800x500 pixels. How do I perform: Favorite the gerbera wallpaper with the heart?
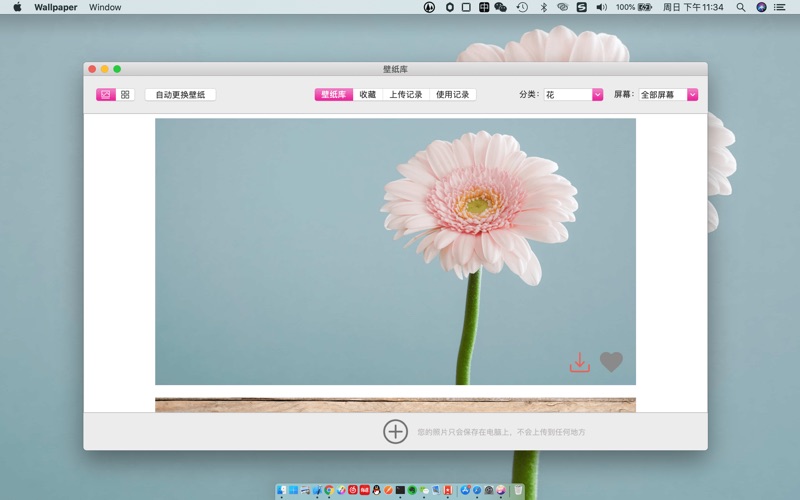coord(611,362)
